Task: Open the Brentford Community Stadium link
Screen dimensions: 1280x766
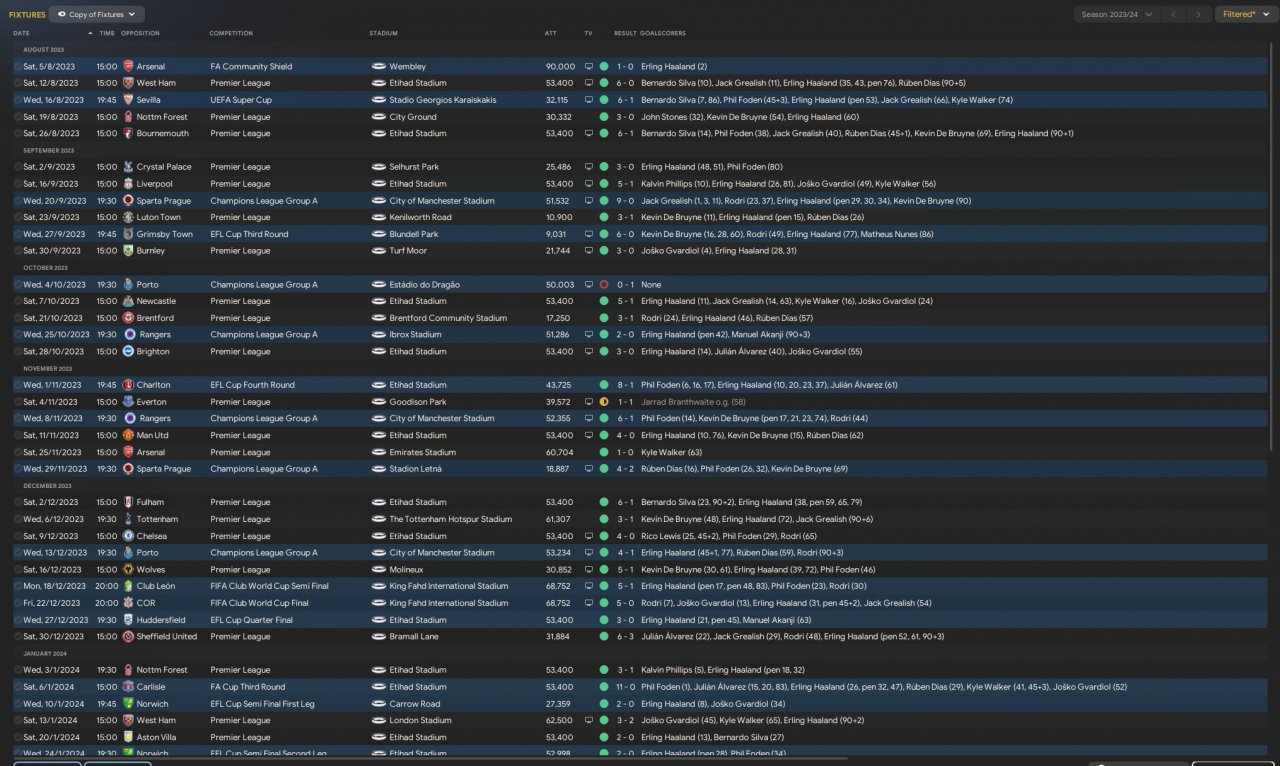Action: coord(448,318)
